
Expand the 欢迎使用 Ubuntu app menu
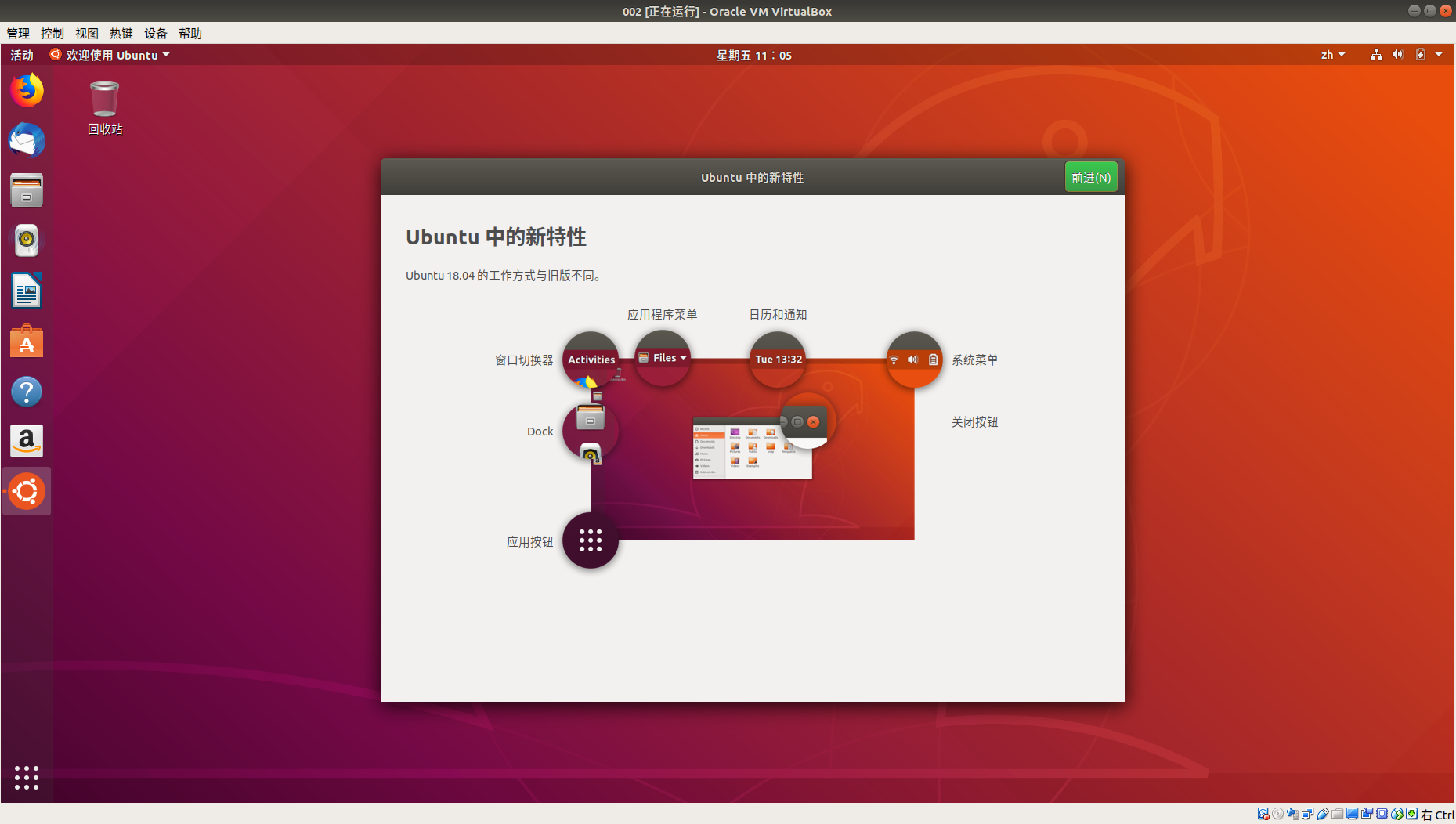pyautogui.click(x=110, y=55)
